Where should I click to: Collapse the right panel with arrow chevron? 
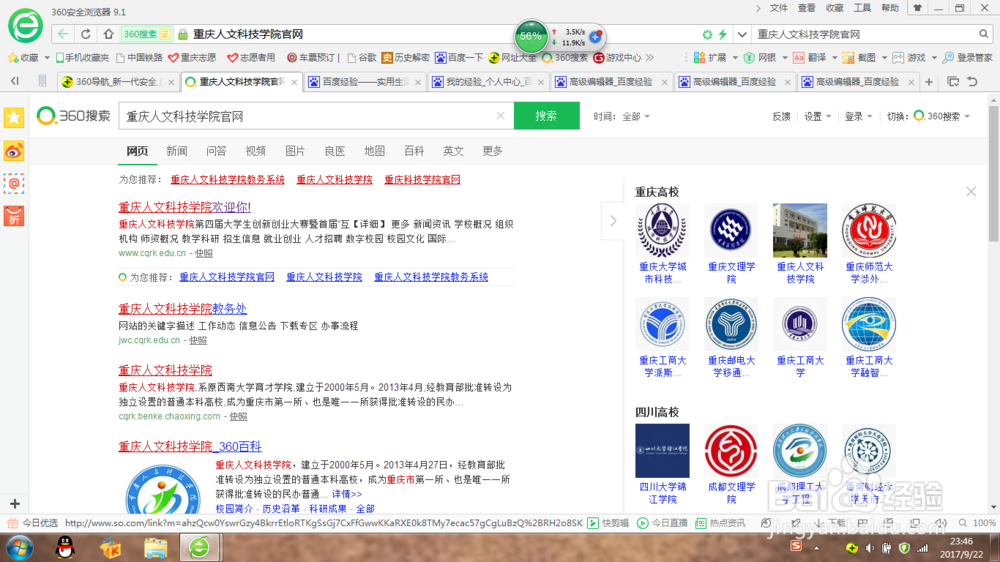[613, 221]
